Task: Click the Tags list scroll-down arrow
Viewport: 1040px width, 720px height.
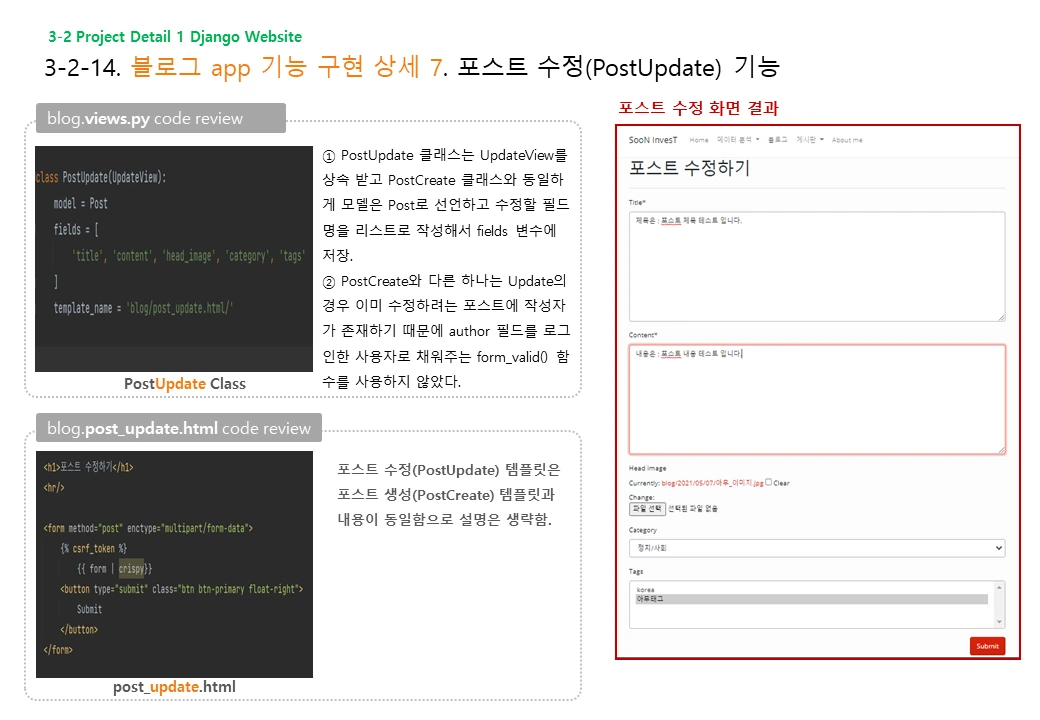Action: point(999,622)
